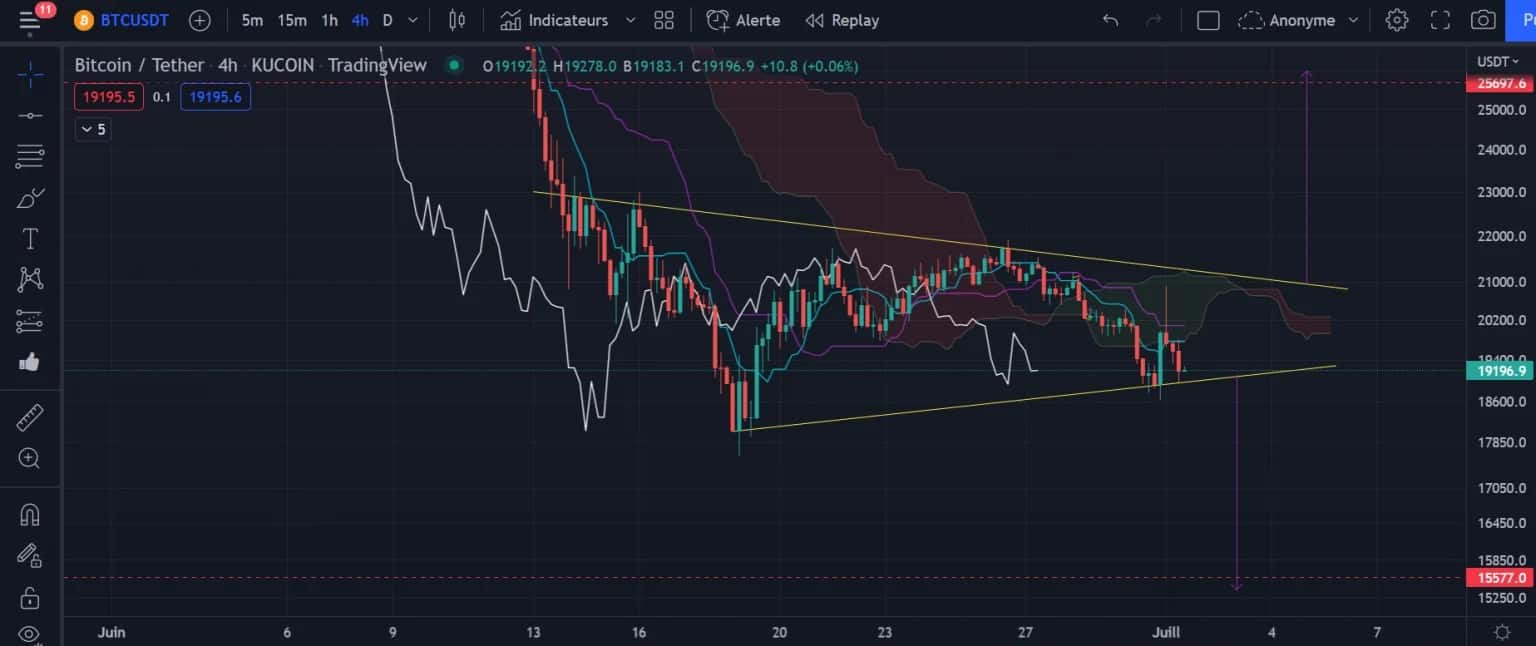
Task: Click the 20200.0 price axis value
Action: [1503, 320]
